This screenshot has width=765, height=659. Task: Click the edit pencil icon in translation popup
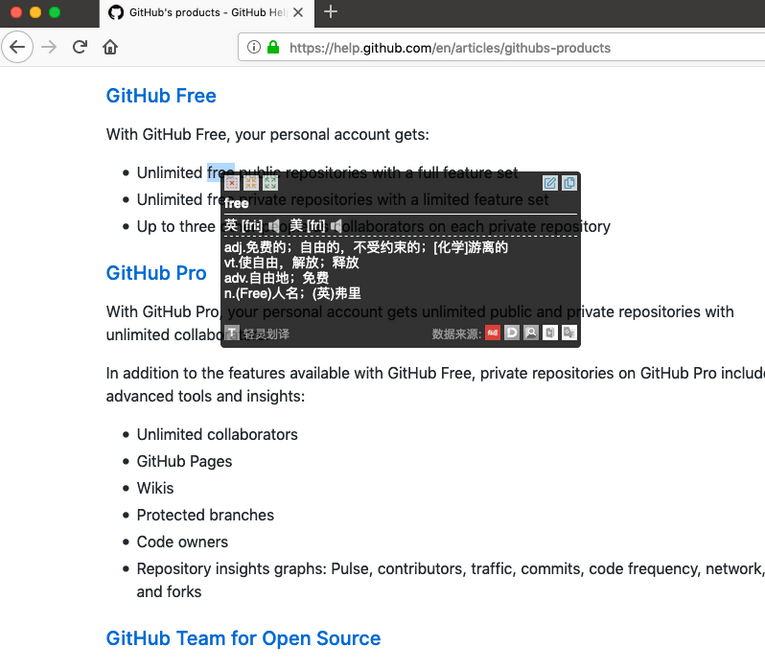point(550,183)
